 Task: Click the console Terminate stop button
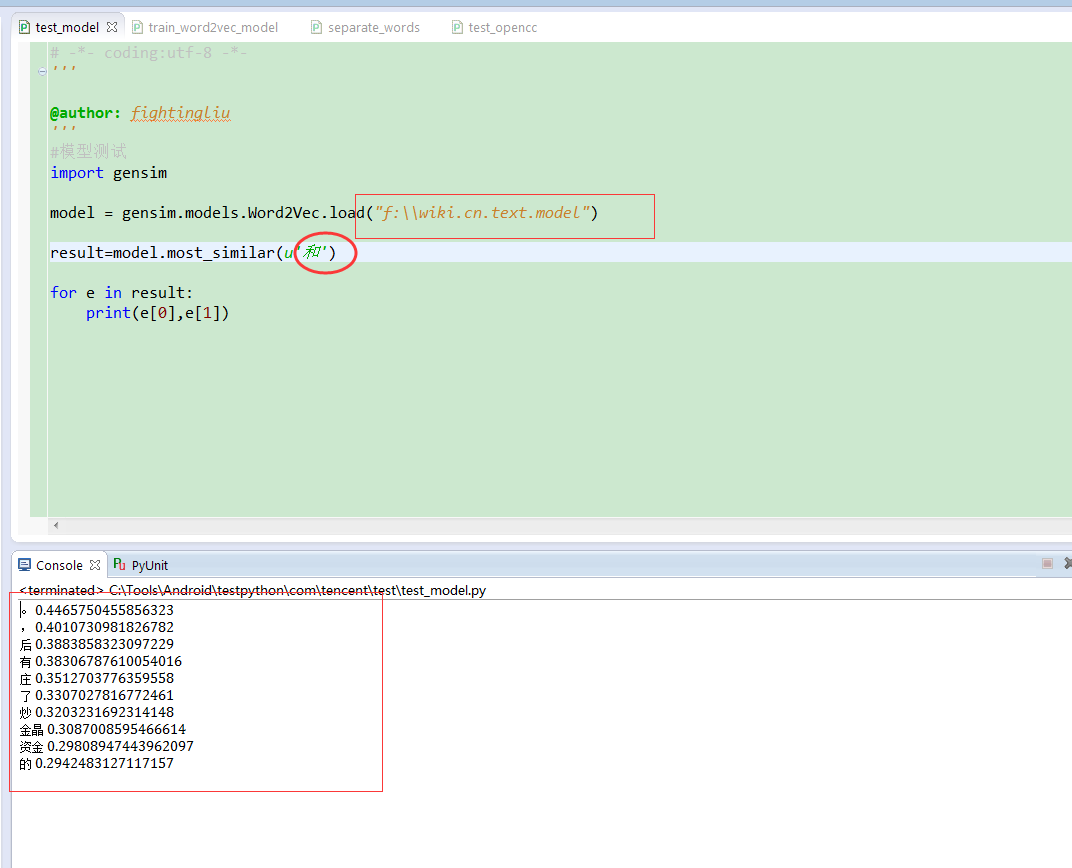pos(1047,563)
